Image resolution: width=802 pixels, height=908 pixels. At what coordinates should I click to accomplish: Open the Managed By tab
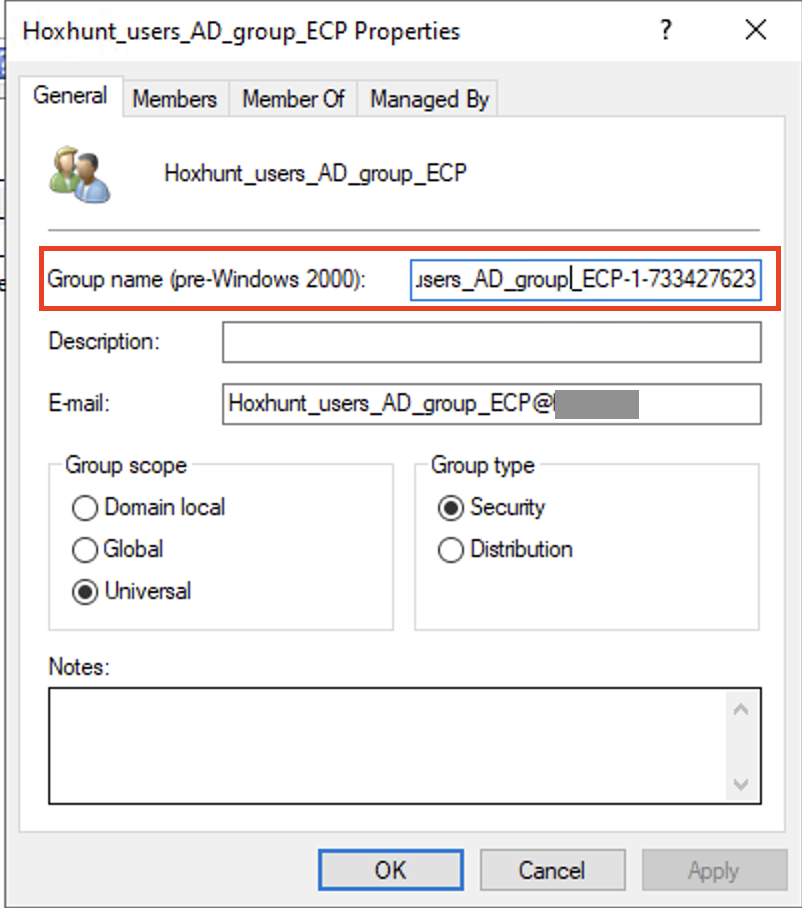[429, 99]
